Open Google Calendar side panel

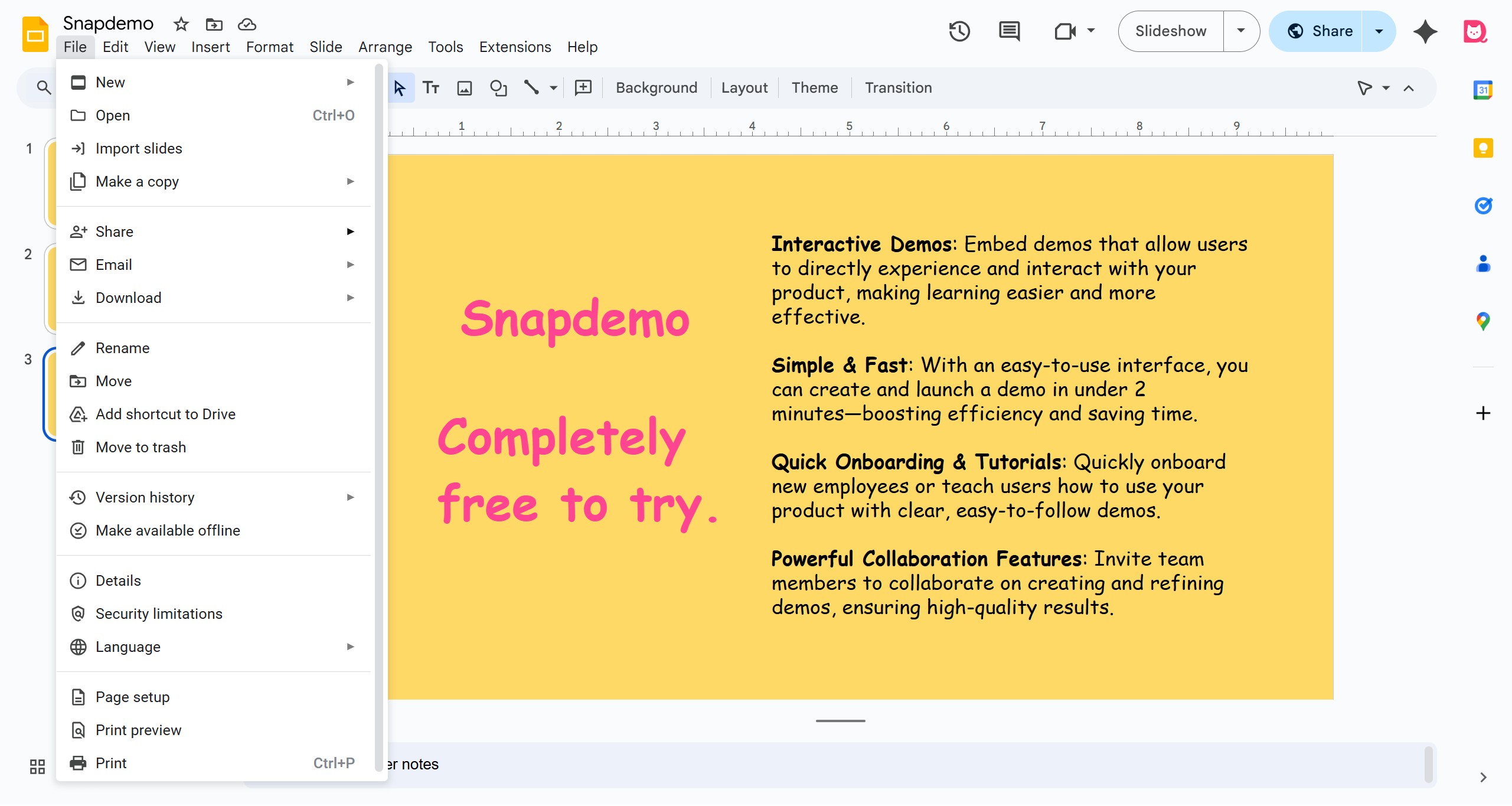coord(1483,90)
